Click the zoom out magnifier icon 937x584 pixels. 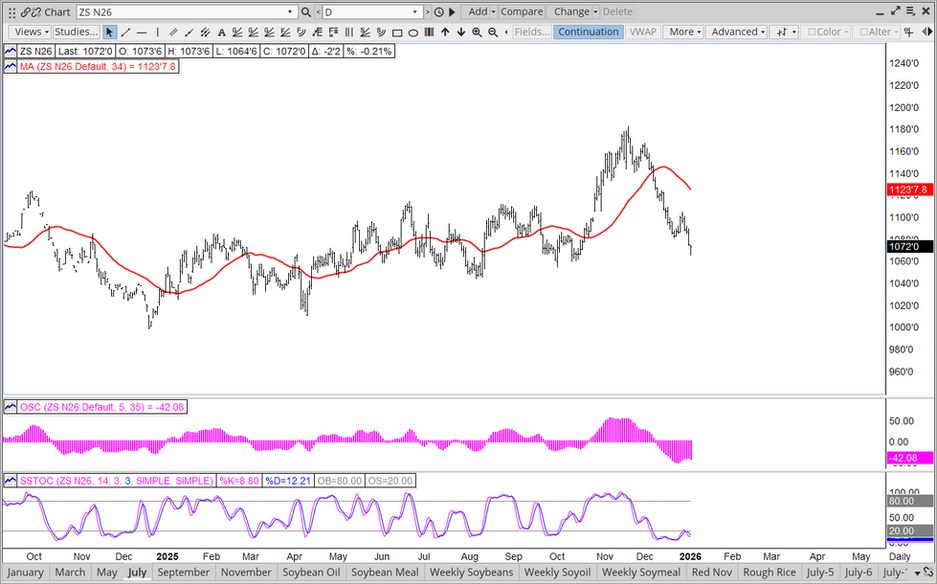coord(493,32)
